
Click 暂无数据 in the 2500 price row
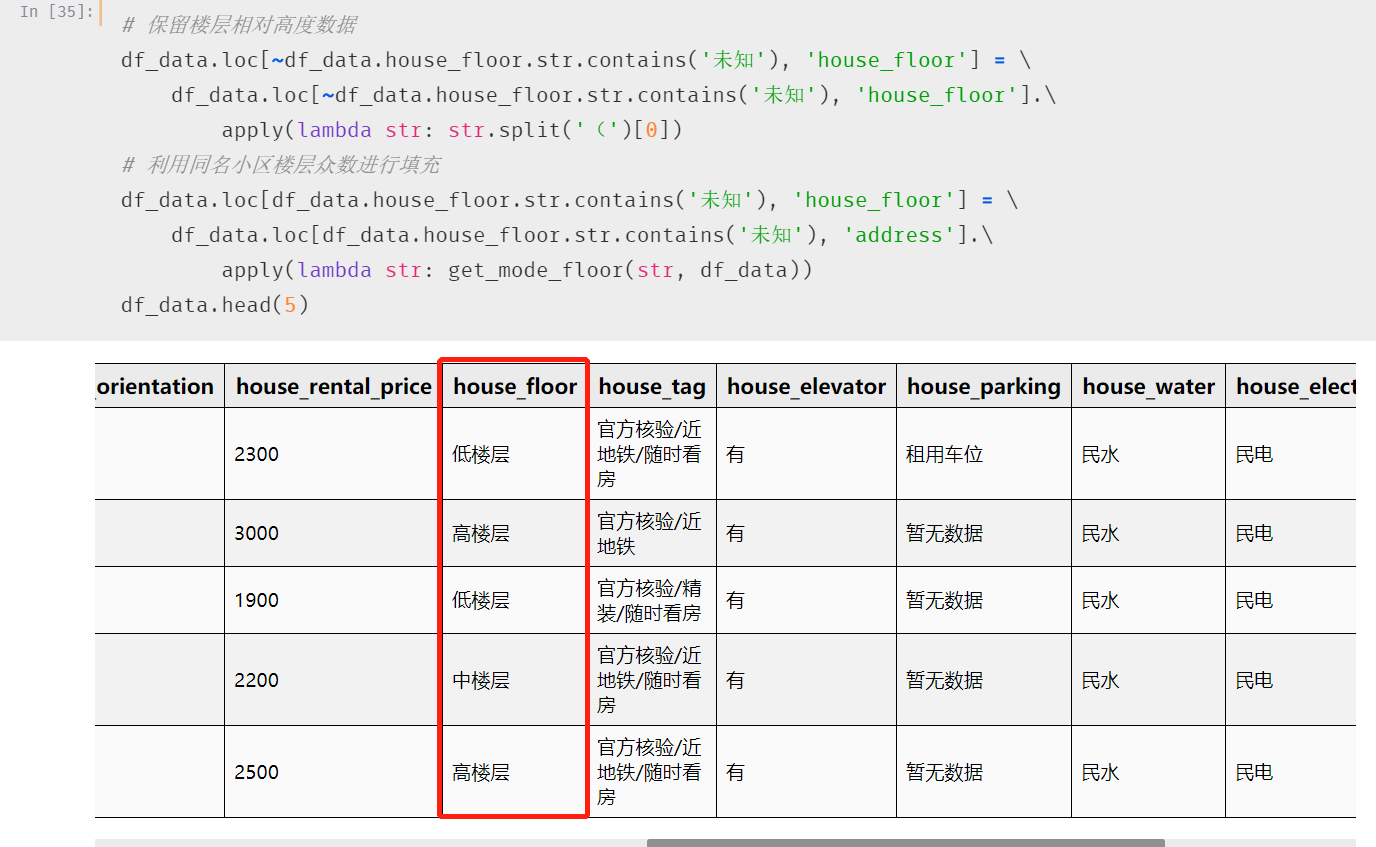click(944, 772)
